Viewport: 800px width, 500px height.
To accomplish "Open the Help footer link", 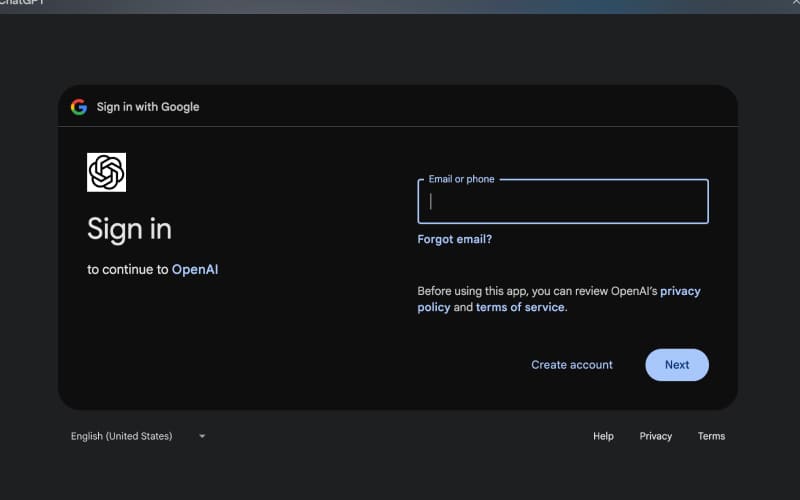I will point(603,436).
